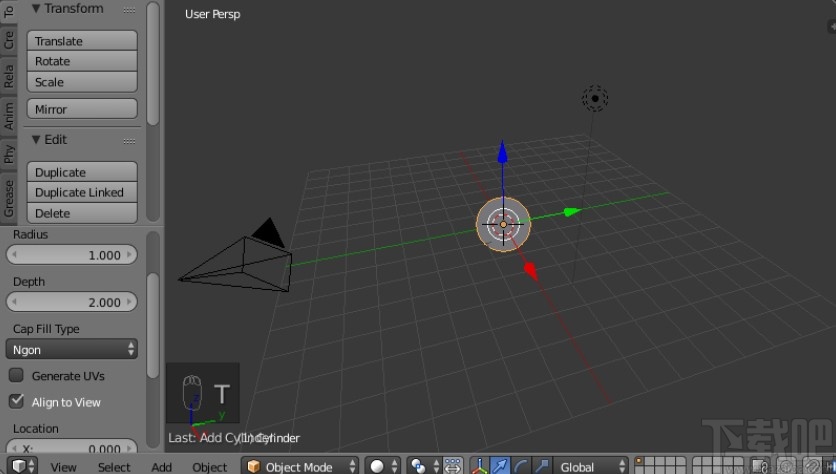This screenshot has width=836, height=474.
Task: Click the red X-axis manipulator arrow
Action: pyautogui.click(x=531, y=270)
